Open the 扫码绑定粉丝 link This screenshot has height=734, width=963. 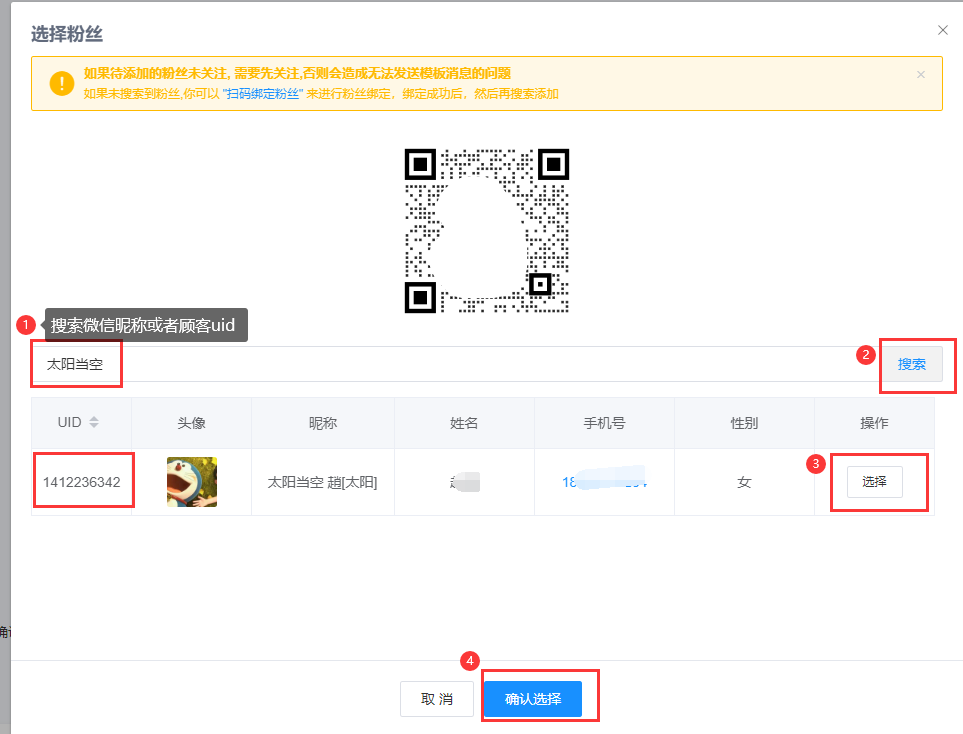(x=263, y=94)
